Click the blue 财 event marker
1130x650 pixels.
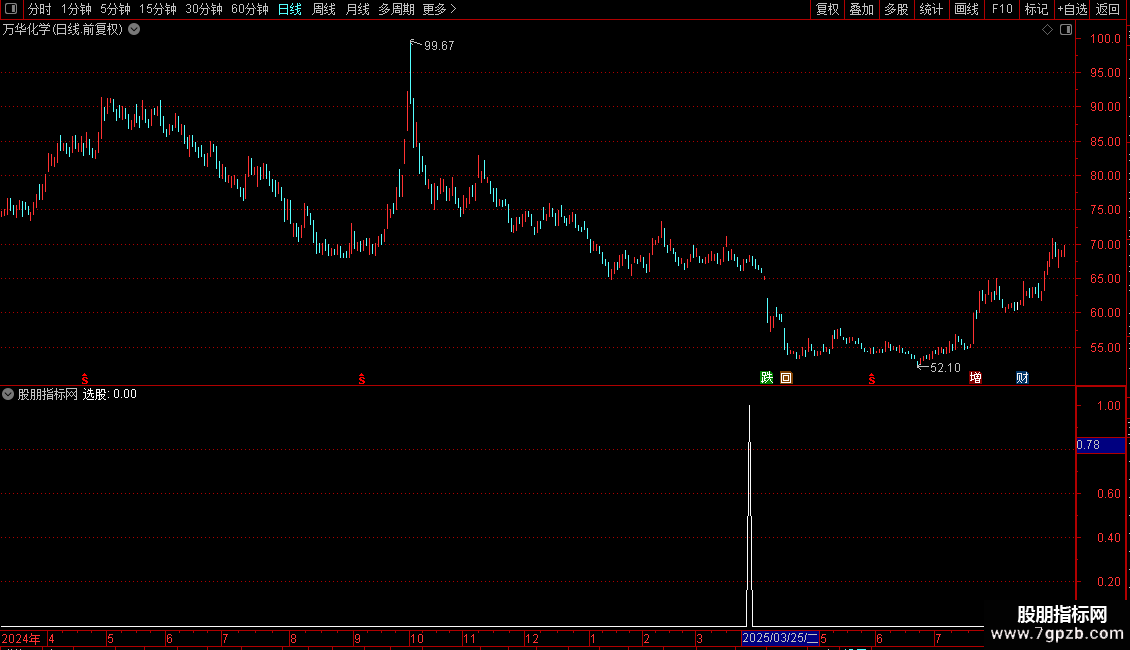(x=1022, y=378)
